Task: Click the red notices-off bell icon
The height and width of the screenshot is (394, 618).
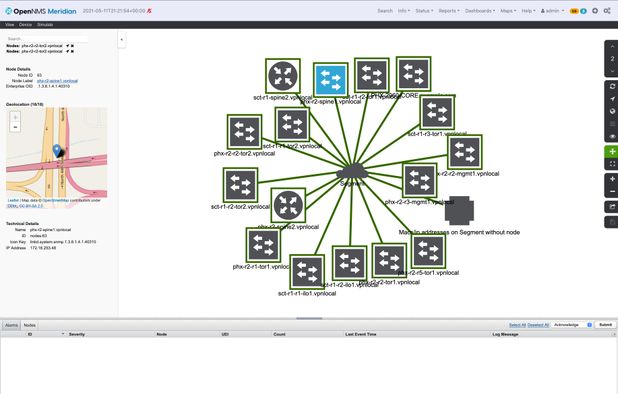Action: tap(149, 11)
